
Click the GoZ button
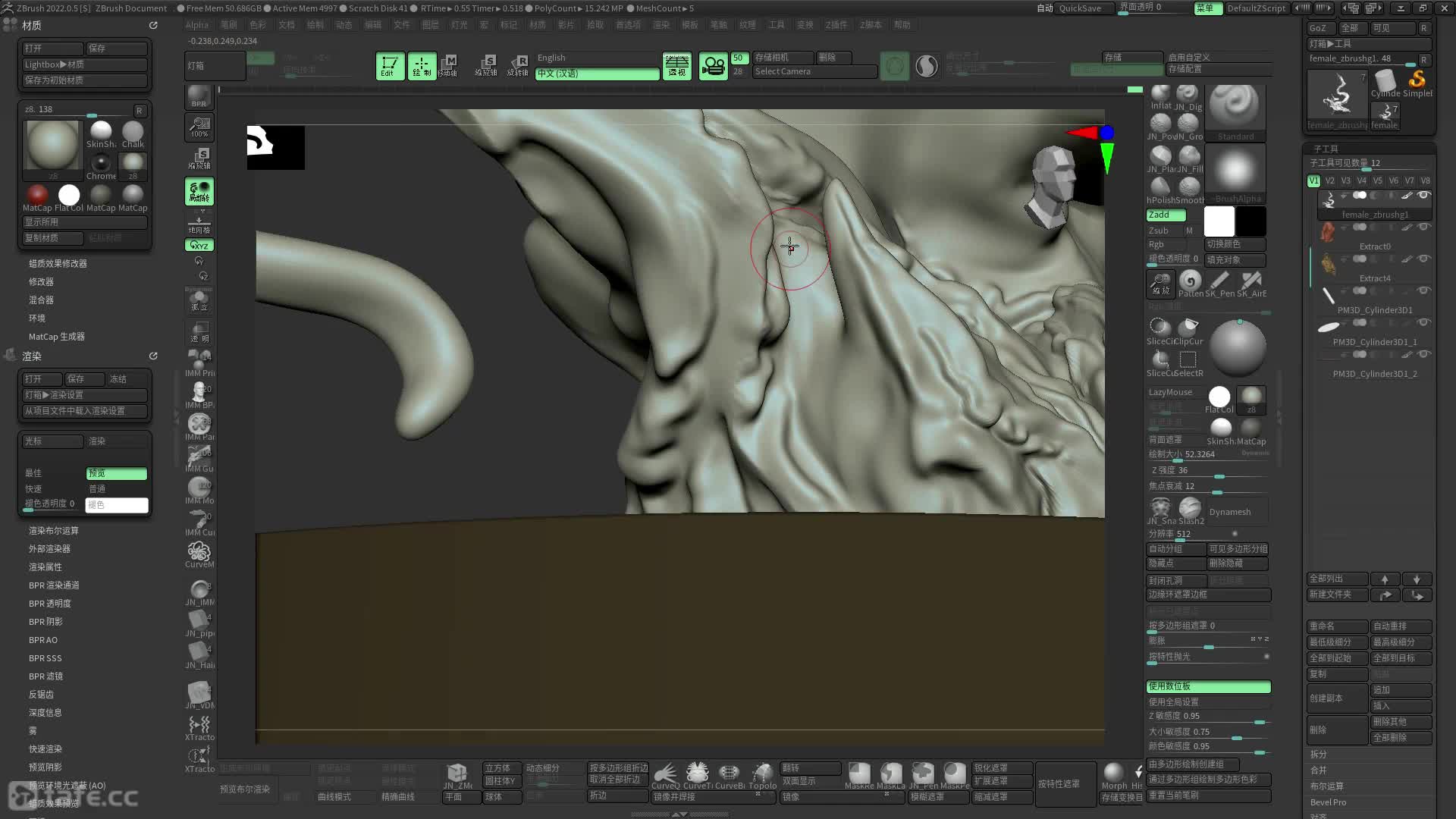pyautogui.click(x=1319, y=28)
